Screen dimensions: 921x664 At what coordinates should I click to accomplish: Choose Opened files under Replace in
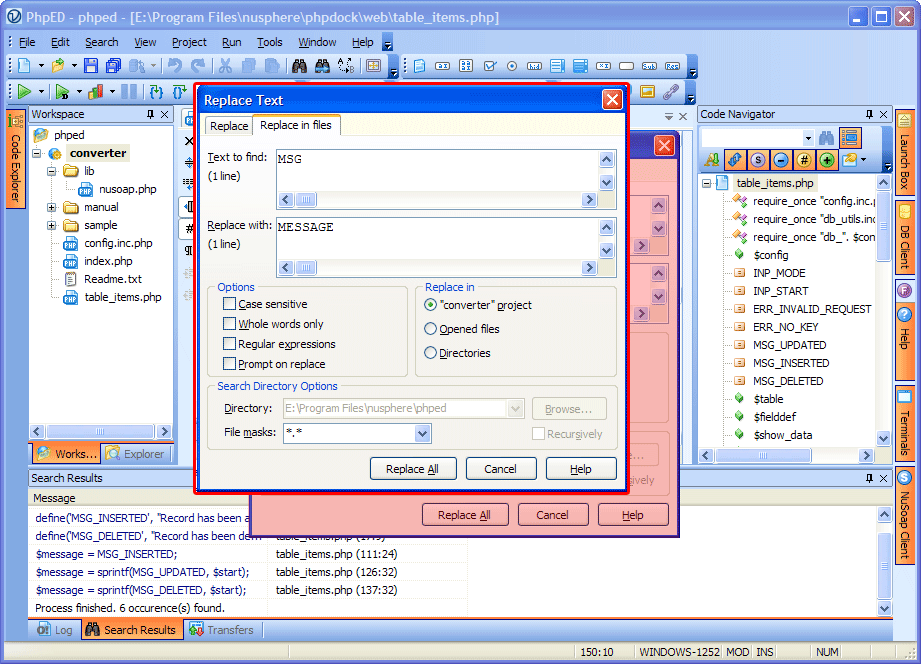[431, 328]
